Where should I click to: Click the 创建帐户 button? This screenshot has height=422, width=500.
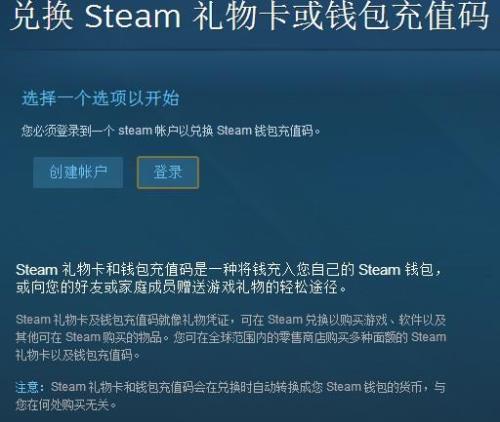78,173
